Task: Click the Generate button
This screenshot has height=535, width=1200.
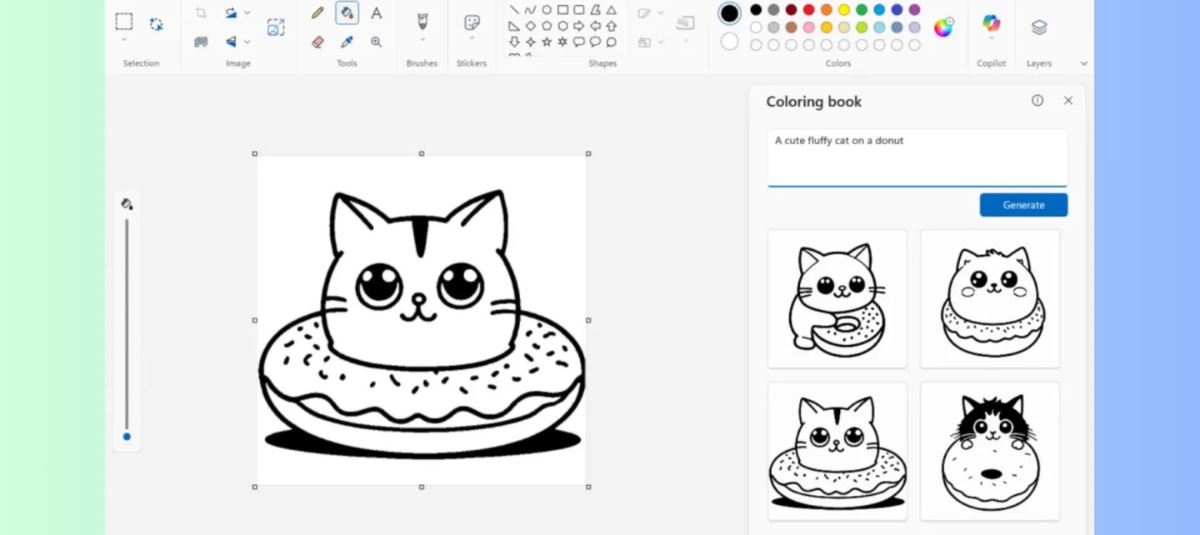Action: [x=1023, y=205]
